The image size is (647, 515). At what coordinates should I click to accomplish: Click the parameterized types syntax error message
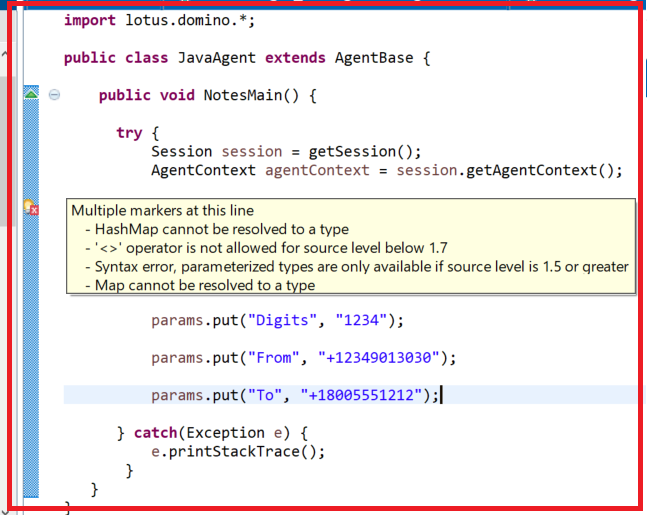[361, 267]
